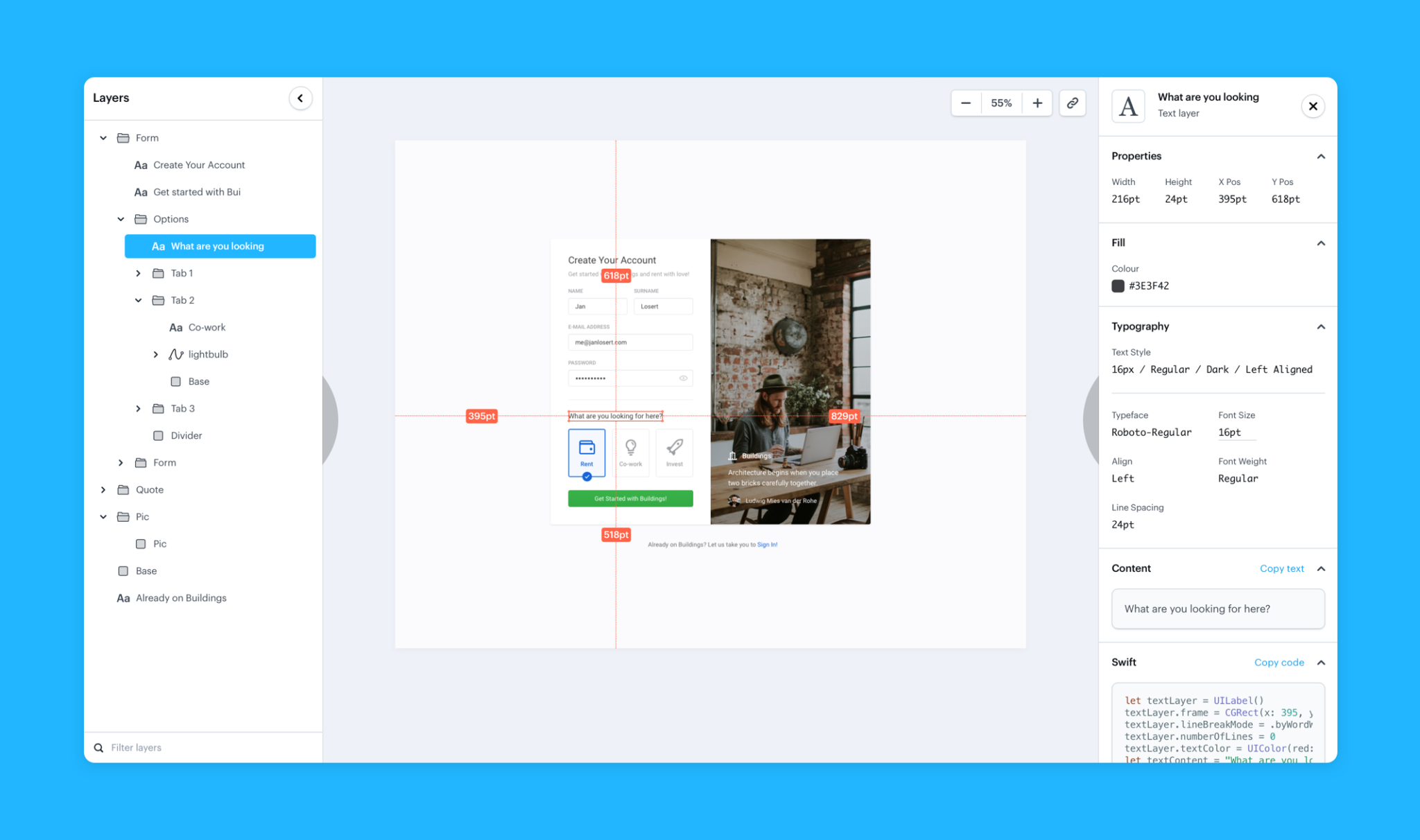Click the text layer 'A' icon in the inspector

tap(1128, 106)
